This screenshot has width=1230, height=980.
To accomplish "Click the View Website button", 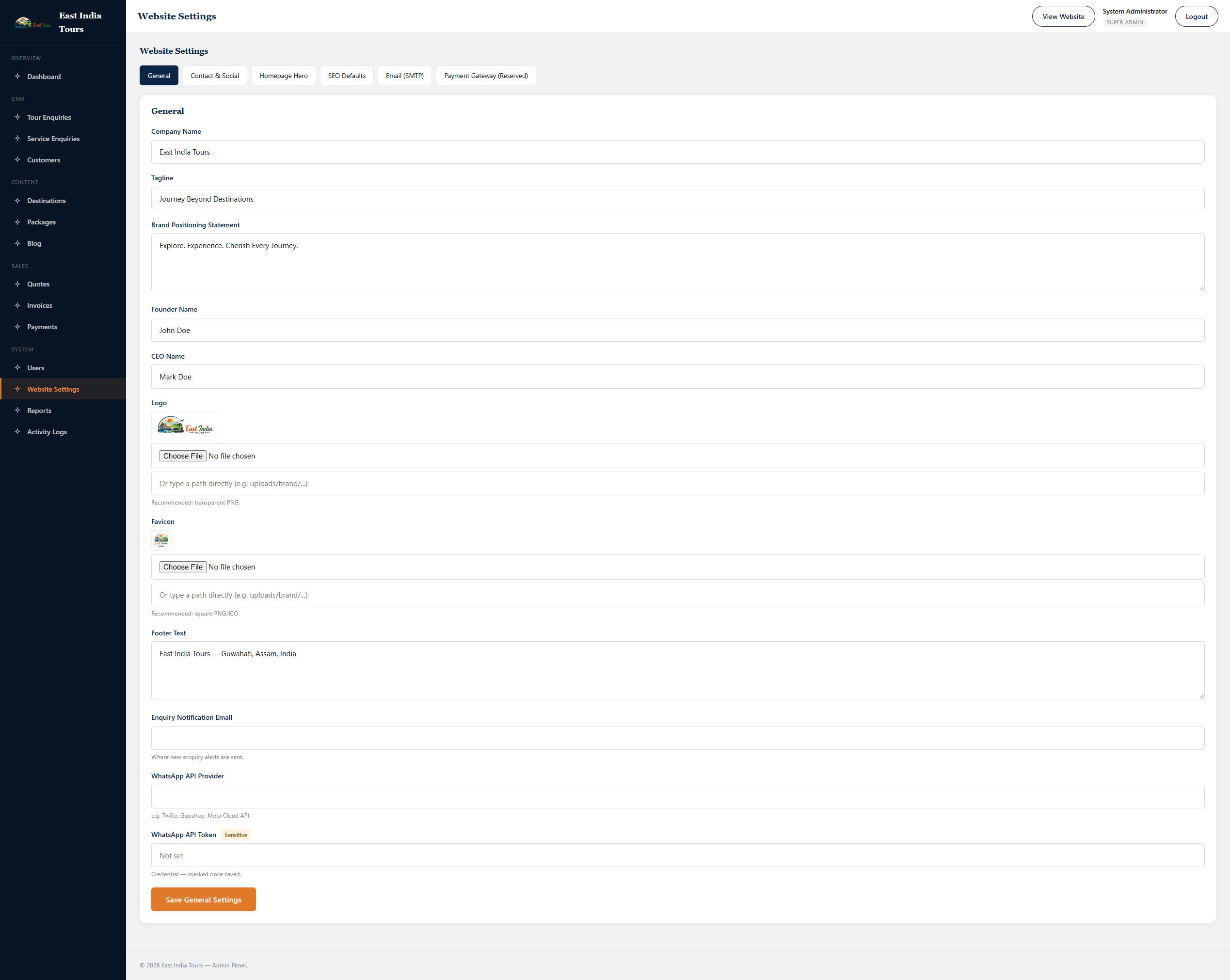I will pos(1063,16).
